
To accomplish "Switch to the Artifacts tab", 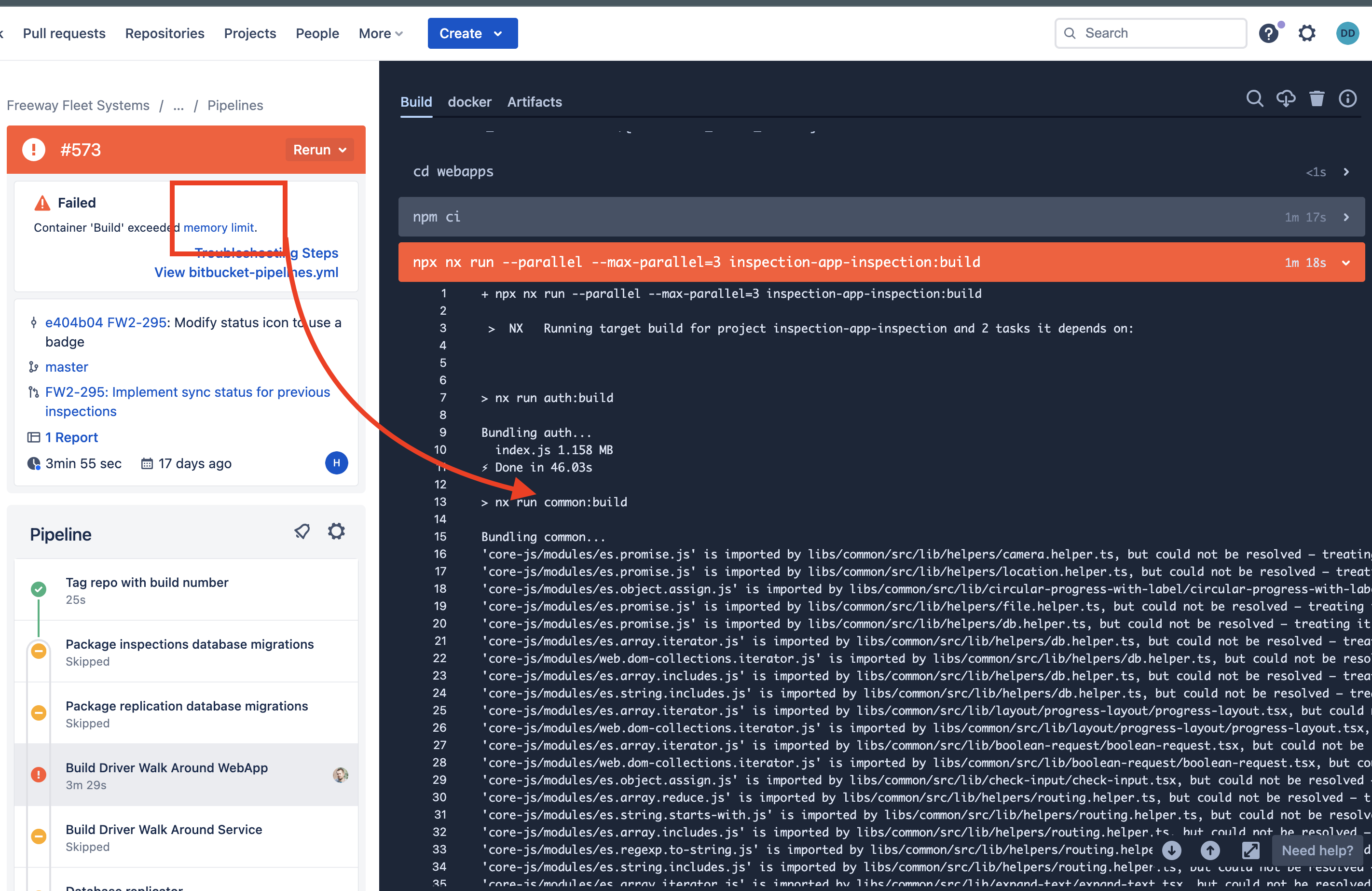I will [535, 102].
